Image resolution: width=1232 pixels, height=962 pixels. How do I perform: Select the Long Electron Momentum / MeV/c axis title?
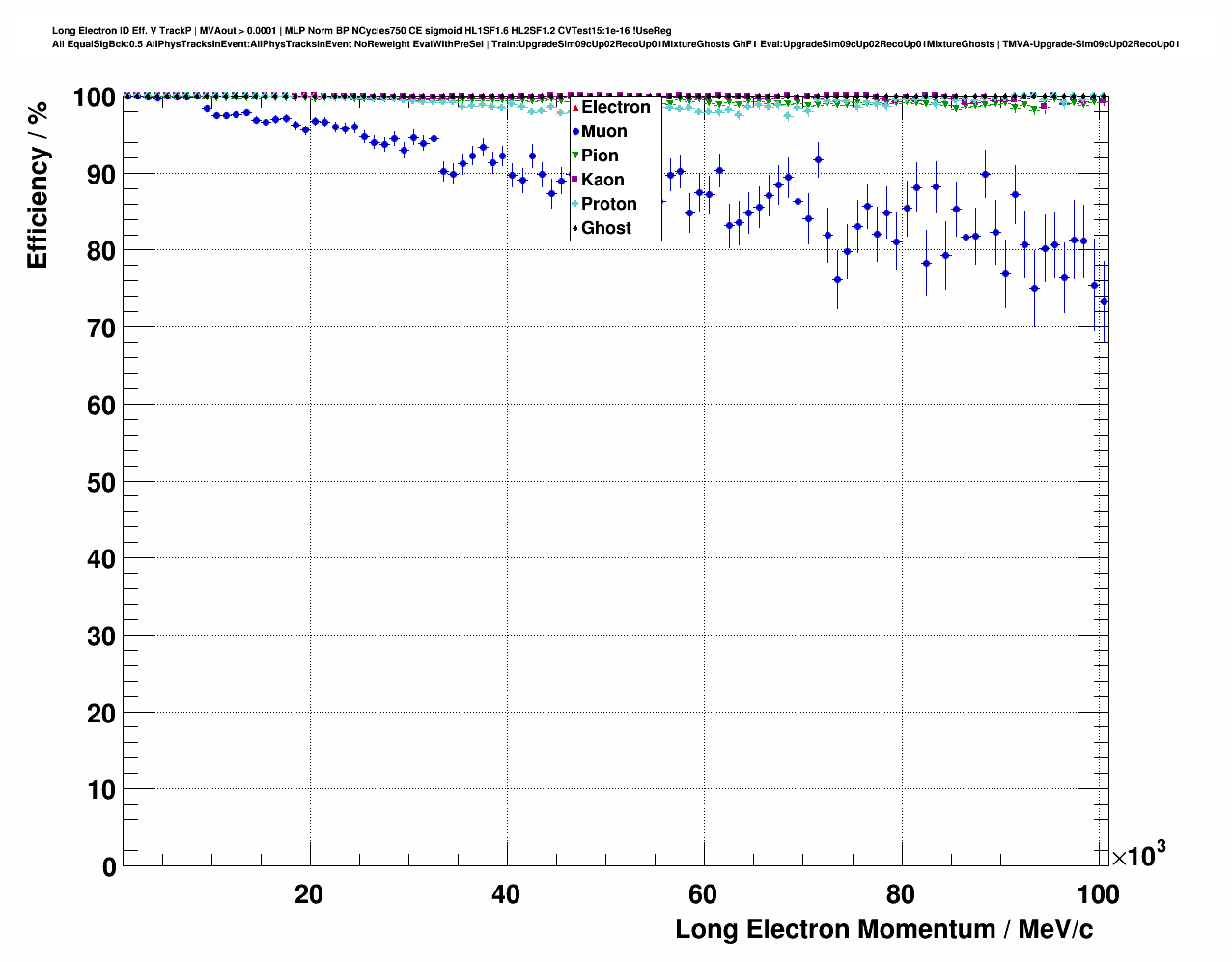[884, 929]
